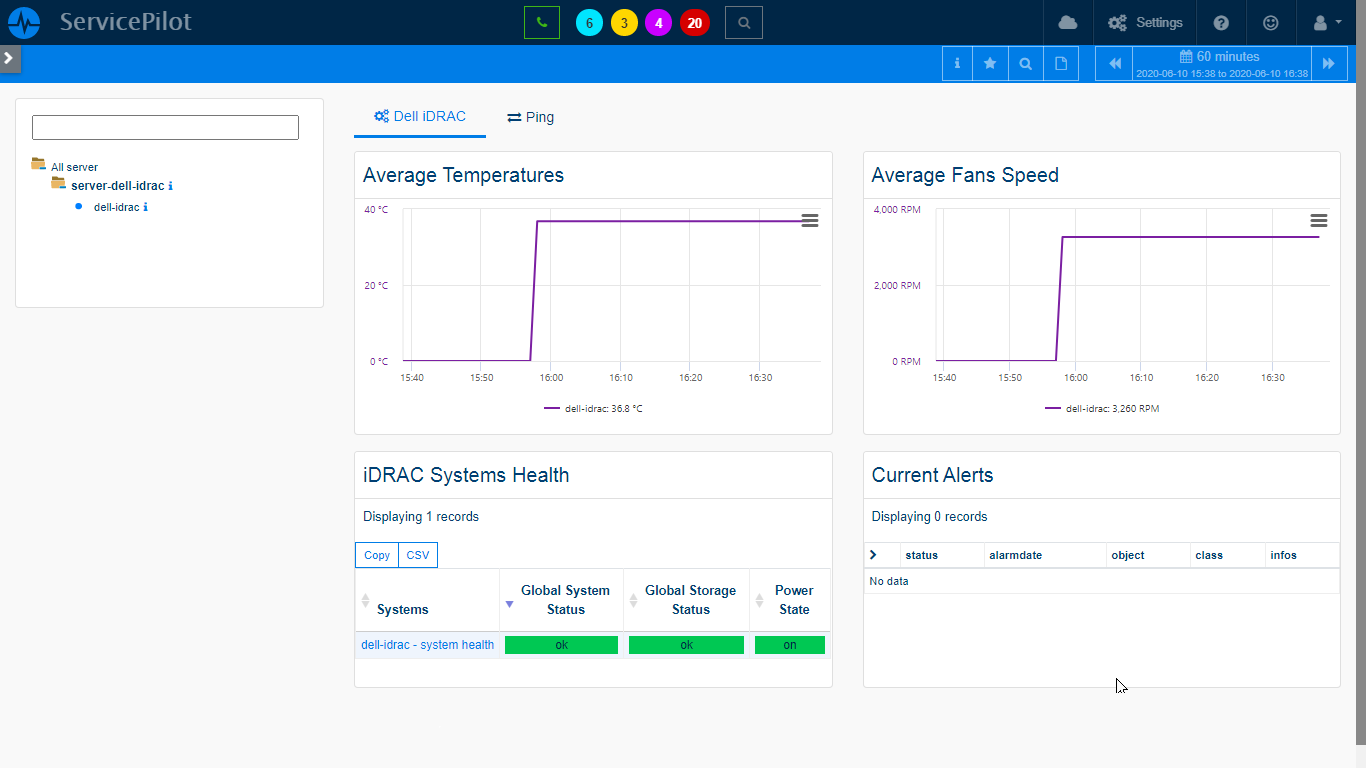
Task: Click the help question mark icon
Action: point(1220,22)
